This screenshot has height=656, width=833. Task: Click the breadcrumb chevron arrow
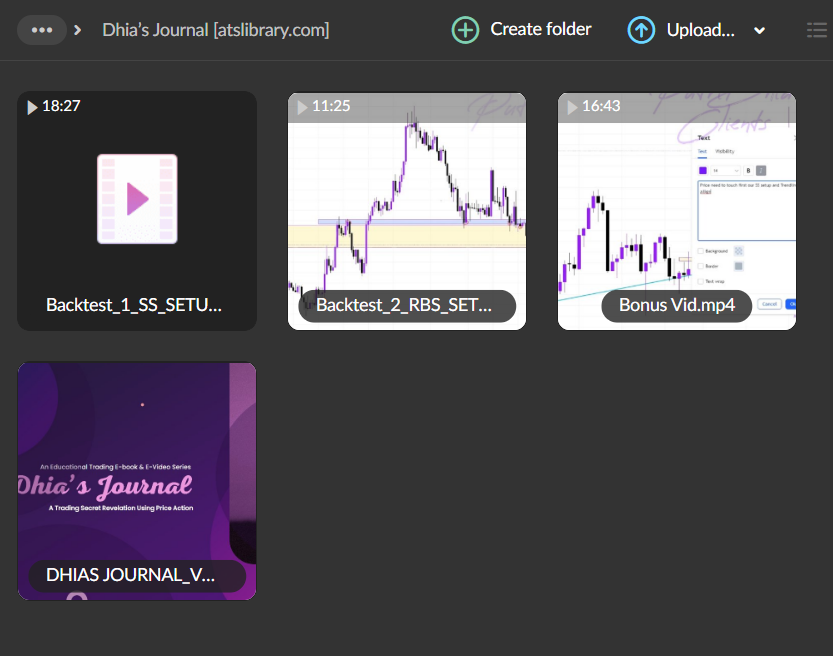[78, 30]
